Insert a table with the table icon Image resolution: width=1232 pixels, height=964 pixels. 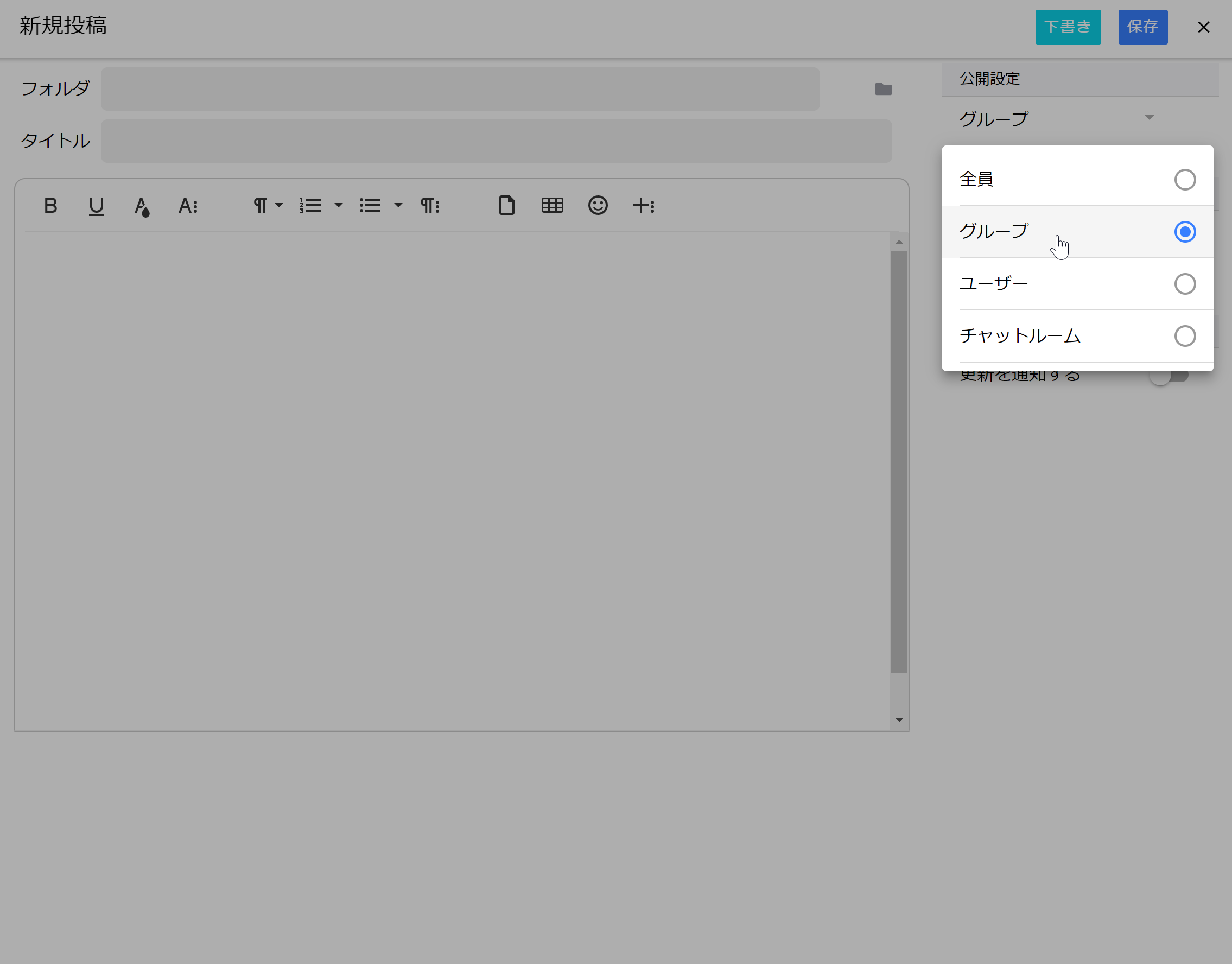(x=552, y=205)
